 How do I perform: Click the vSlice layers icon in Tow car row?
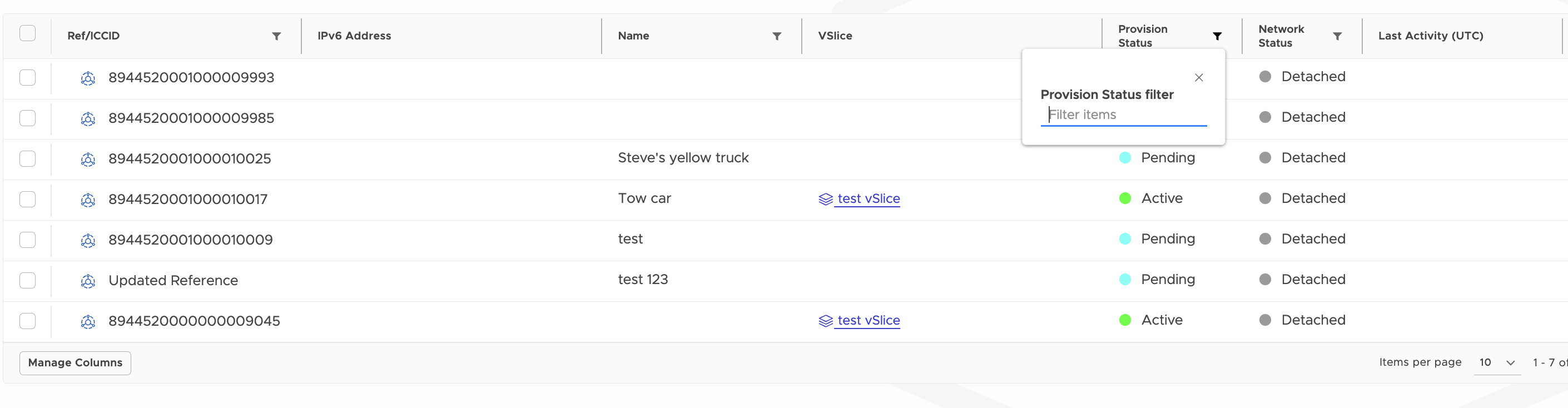[x=825, y=200]
